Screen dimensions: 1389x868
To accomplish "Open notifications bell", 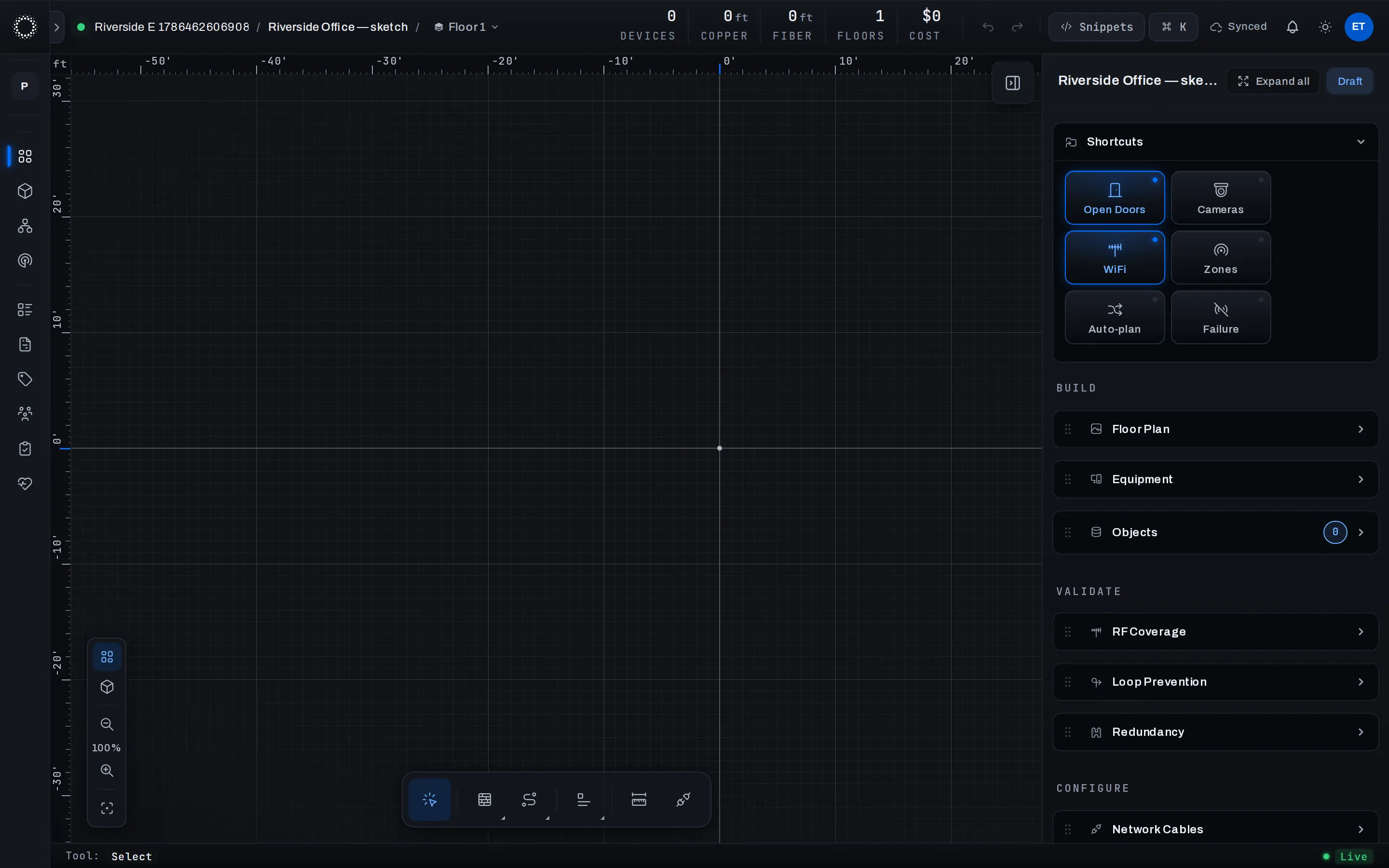I will point(1292,27).
